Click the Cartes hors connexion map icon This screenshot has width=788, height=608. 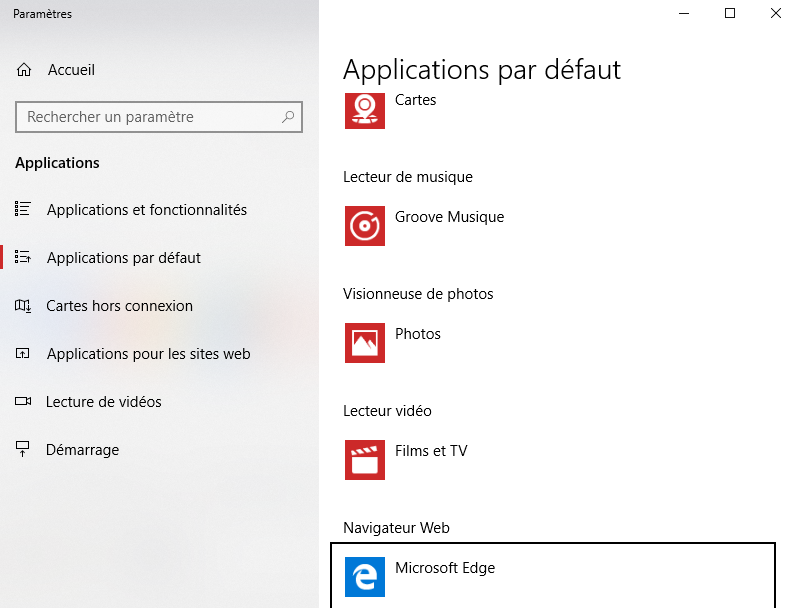pyautogui.click(x=23, y=305)
